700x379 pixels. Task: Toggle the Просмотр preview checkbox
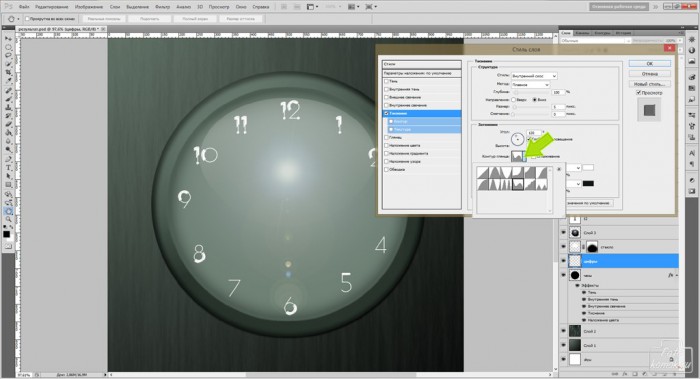click(638, 92)
